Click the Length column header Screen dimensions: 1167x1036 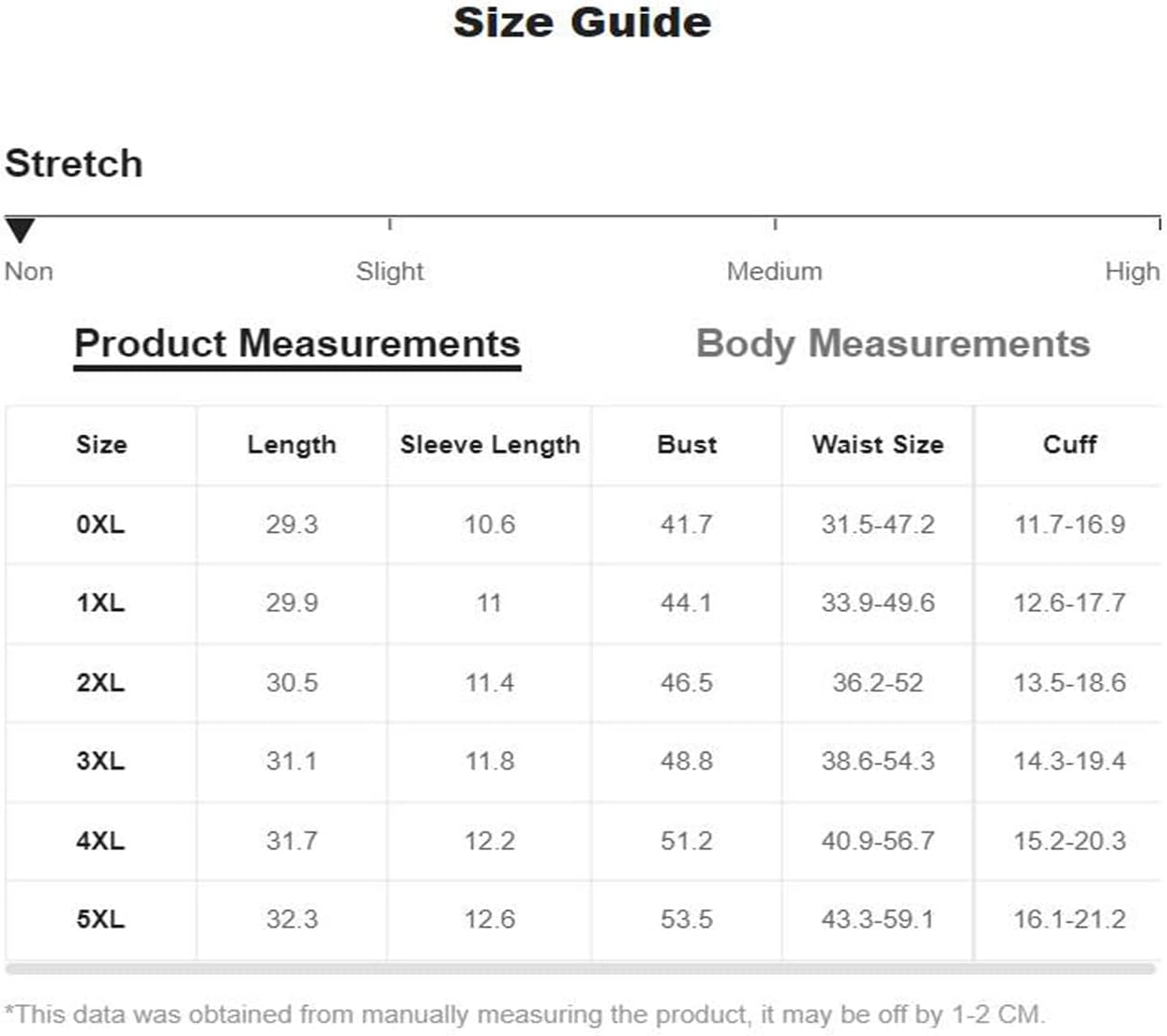pos(292,445)
